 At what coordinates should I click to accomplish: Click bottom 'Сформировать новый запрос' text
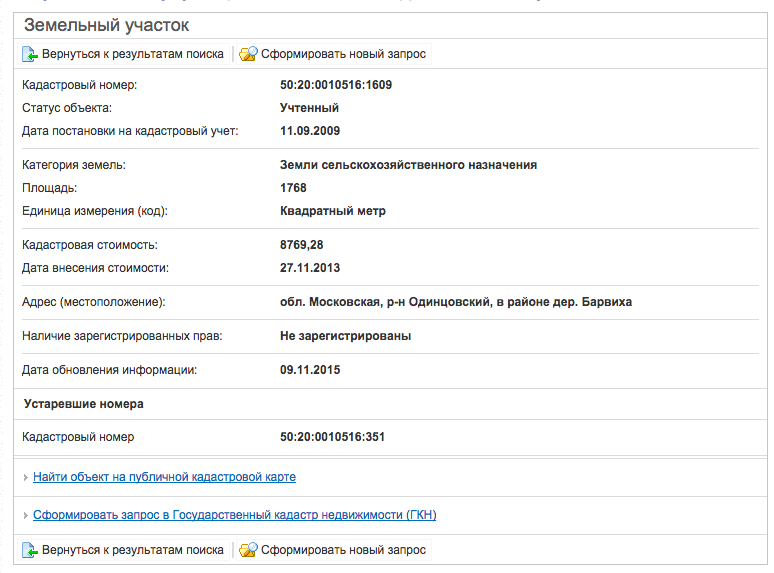click(x=343, y=550)
